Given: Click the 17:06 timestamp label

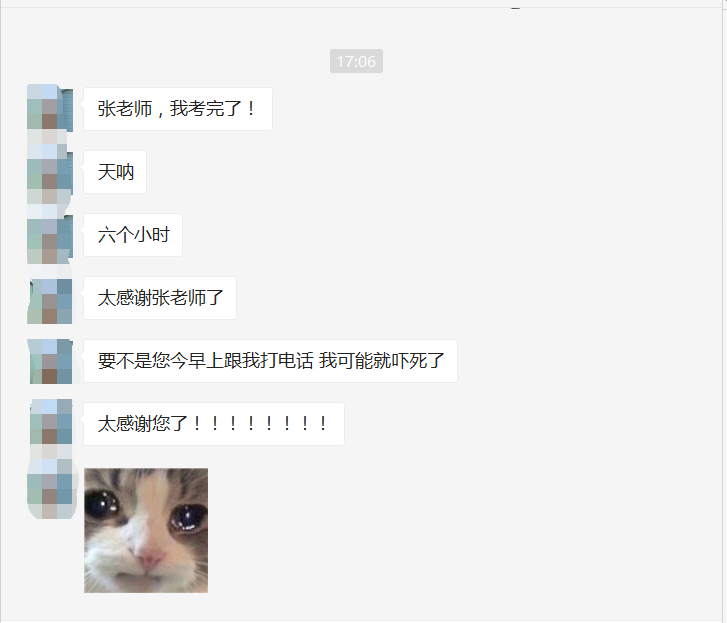Looking at the screenshot, I should 356,61.
